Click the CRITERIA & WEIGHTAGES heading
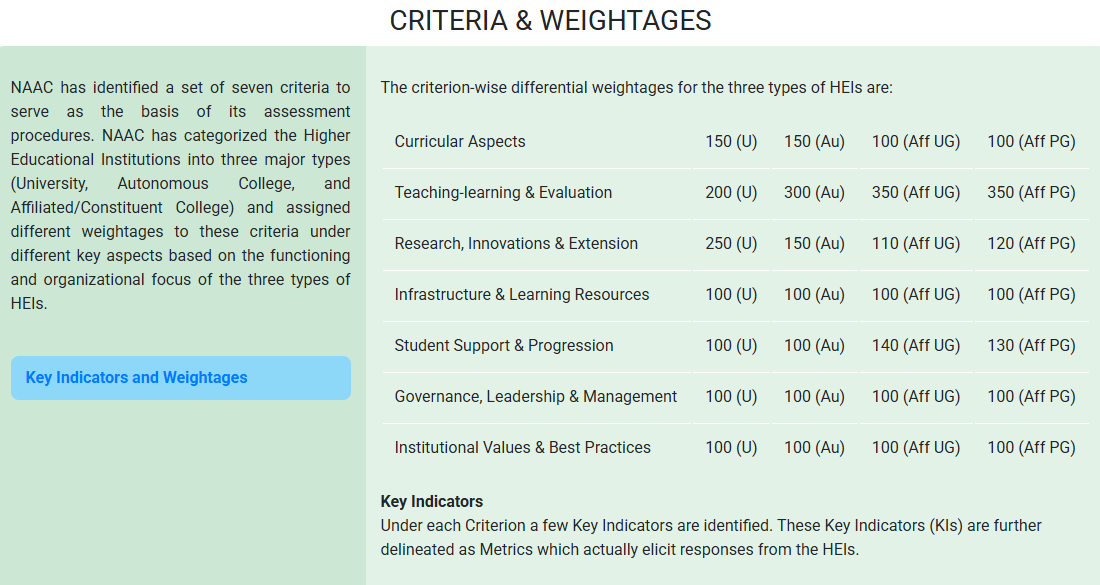Viewport: 1100px width, 585px height. pos(550,21)
